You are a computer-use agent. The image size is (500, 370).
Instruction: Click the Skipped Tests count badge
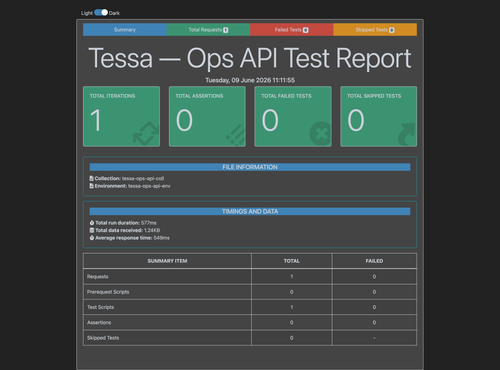pos(392,30)
